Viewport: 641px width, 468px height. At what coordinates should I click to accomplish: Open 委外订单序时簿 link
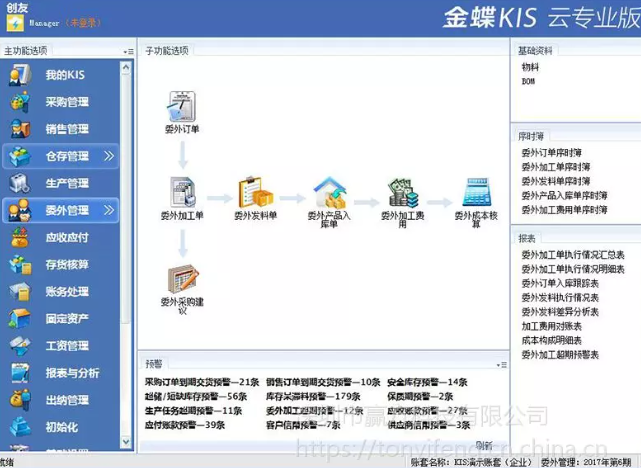[x=551, y=153]
